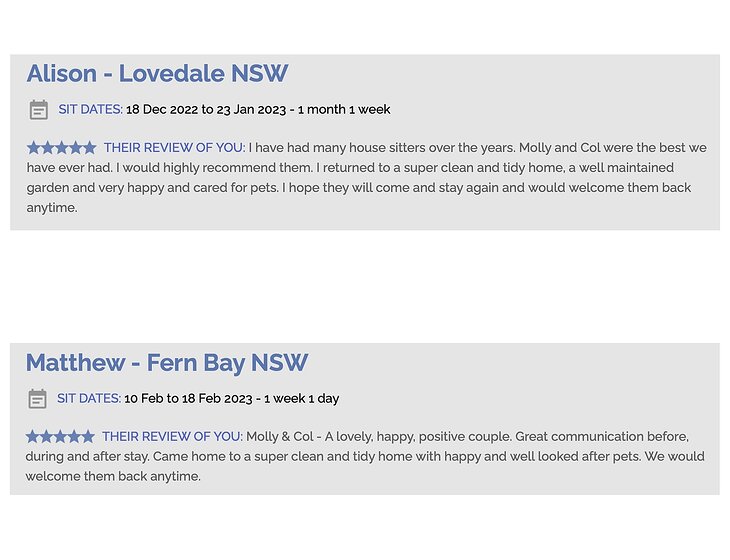730x560 pixels.
Task: Open the 'Matthew - Fern Bay NSW' heading
Action: click(x=167, y=363)
